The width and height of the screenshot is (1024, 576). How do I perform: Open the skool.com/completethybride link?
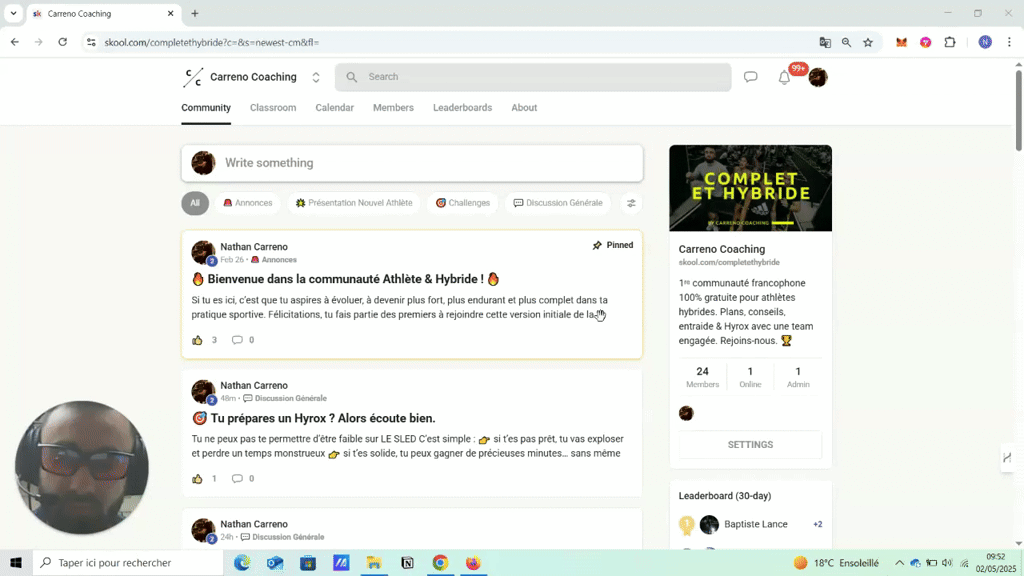pos(729,263)
